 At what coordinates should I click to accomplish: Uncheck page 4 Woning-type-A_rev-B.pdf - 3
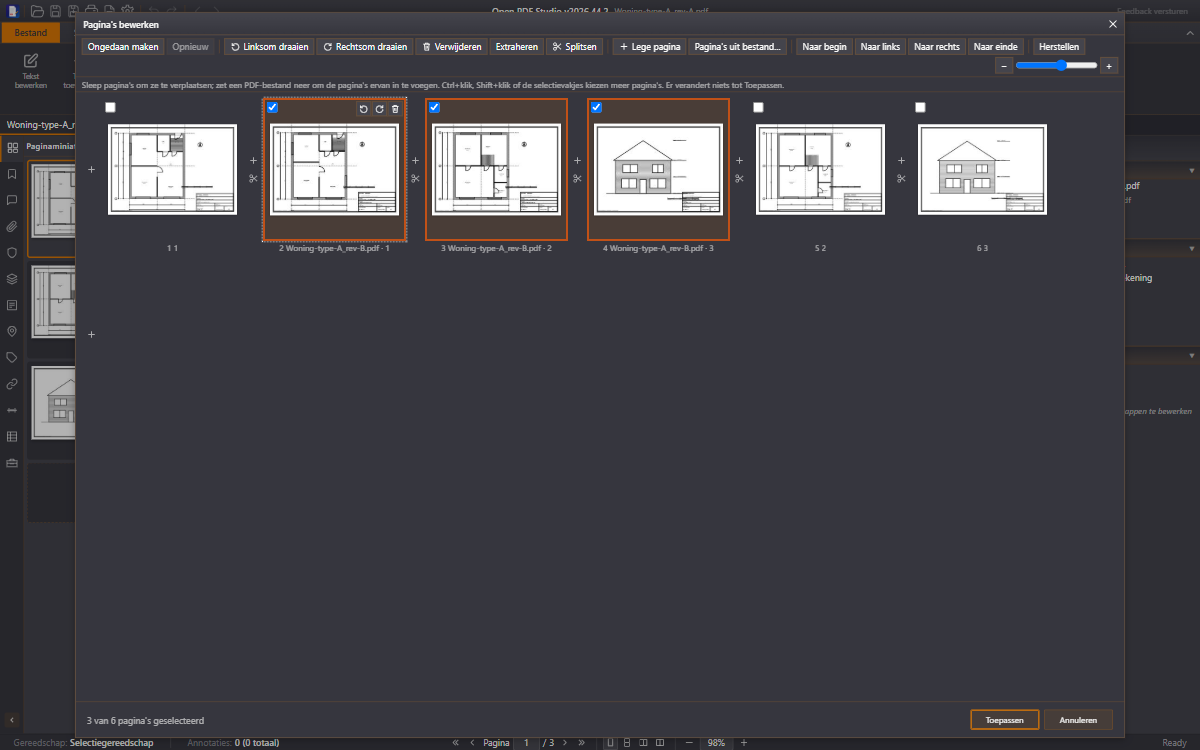596,108
